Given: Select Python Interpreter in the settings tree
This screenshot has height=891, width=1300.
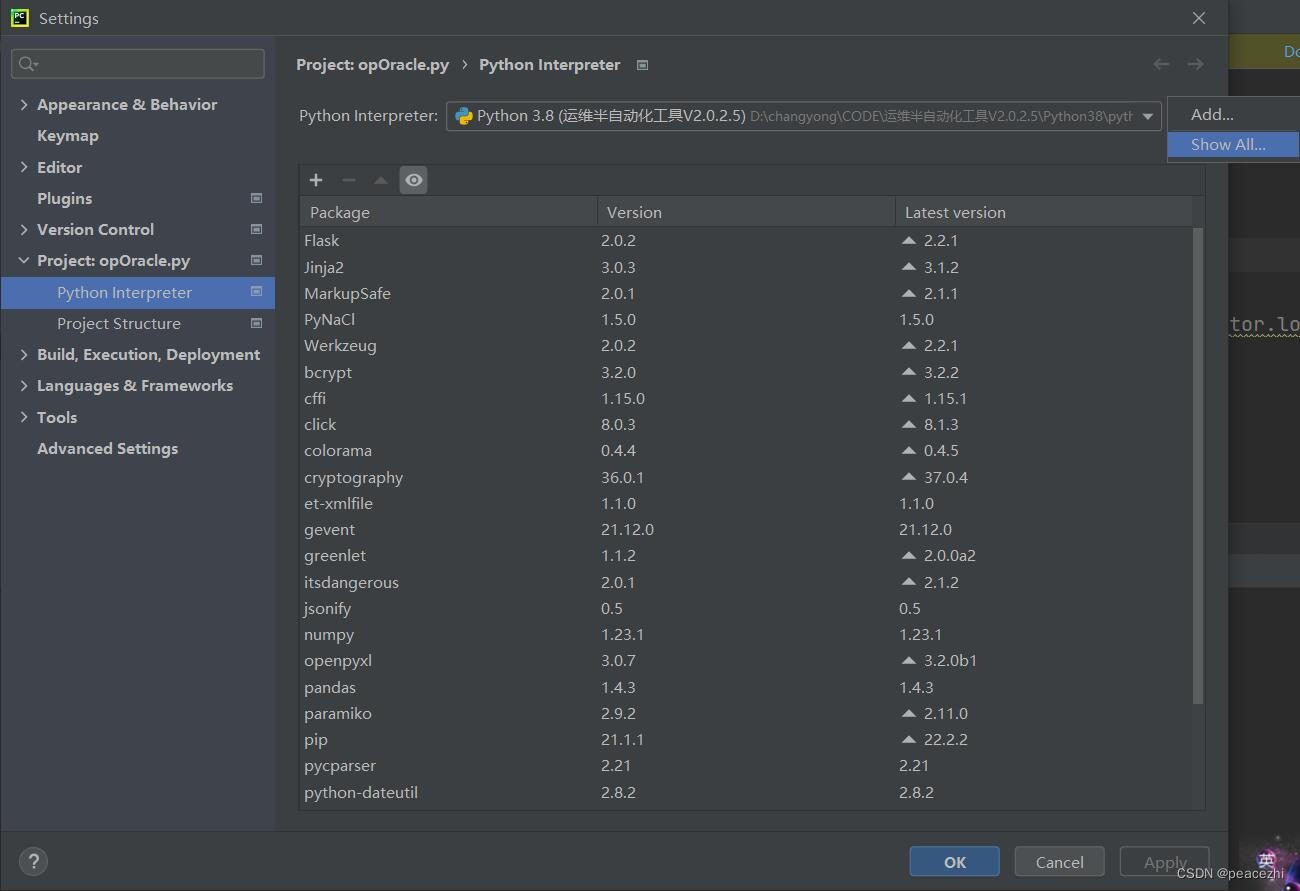Looking at the screenshot, I should pyautogui.click(x=137, y=292).
